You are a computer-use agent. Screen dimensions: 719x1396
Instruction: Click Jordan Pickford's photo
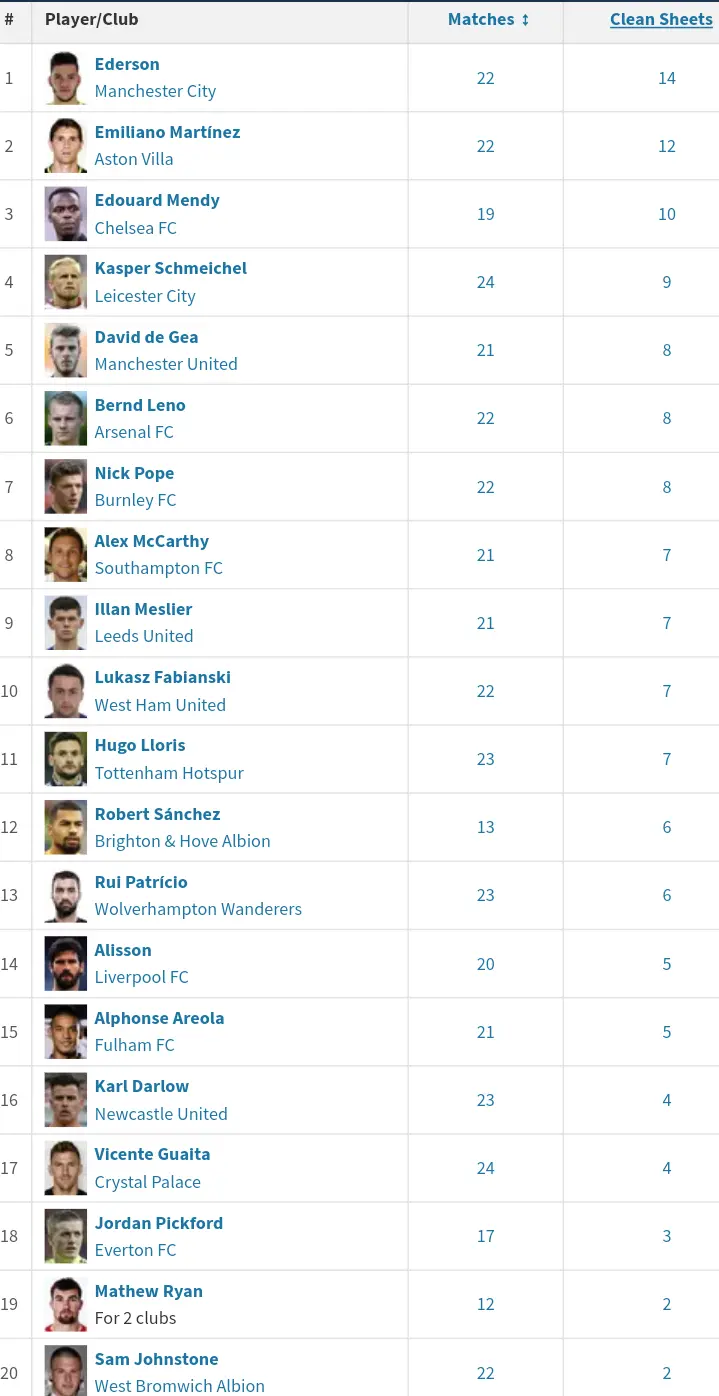[x=66, y=1236]
